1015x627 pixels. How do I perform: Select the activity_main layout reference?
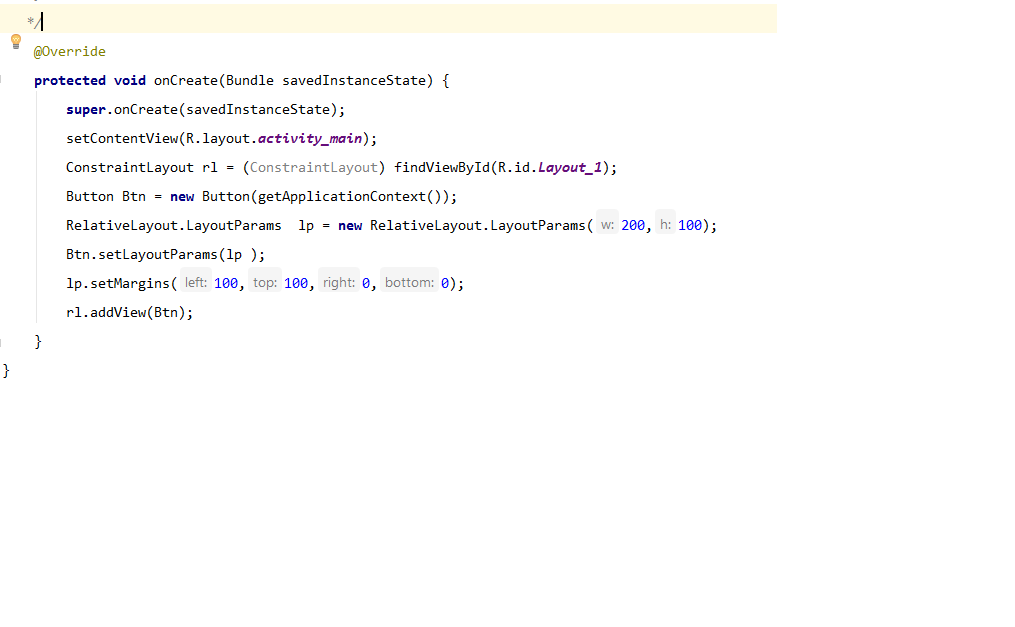309,139
